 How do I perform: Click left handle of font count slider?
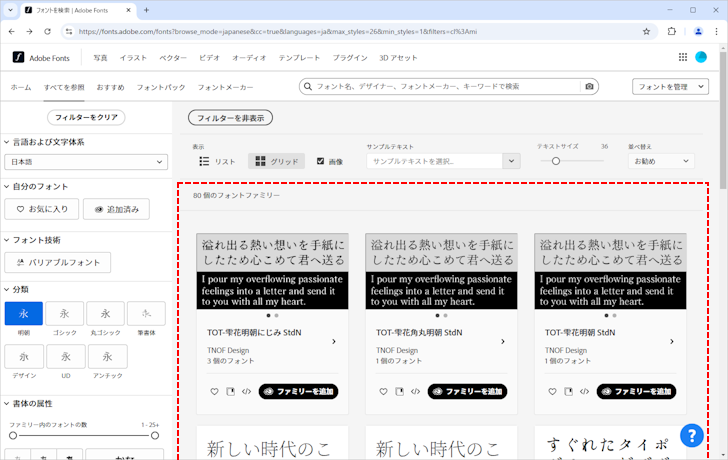(13, 435)
